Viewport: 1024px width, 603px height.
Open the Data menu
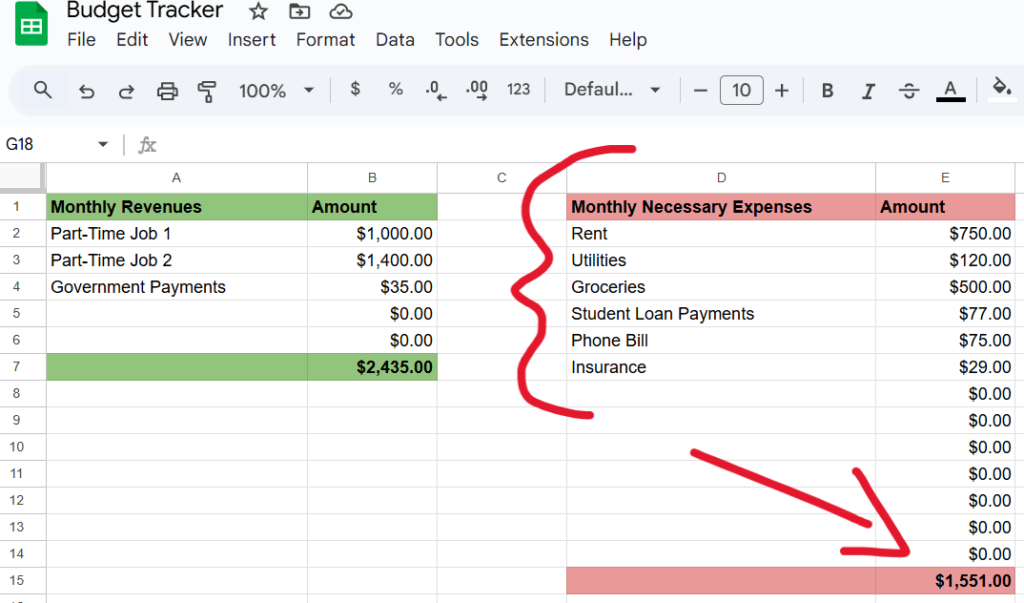[395, 40]
